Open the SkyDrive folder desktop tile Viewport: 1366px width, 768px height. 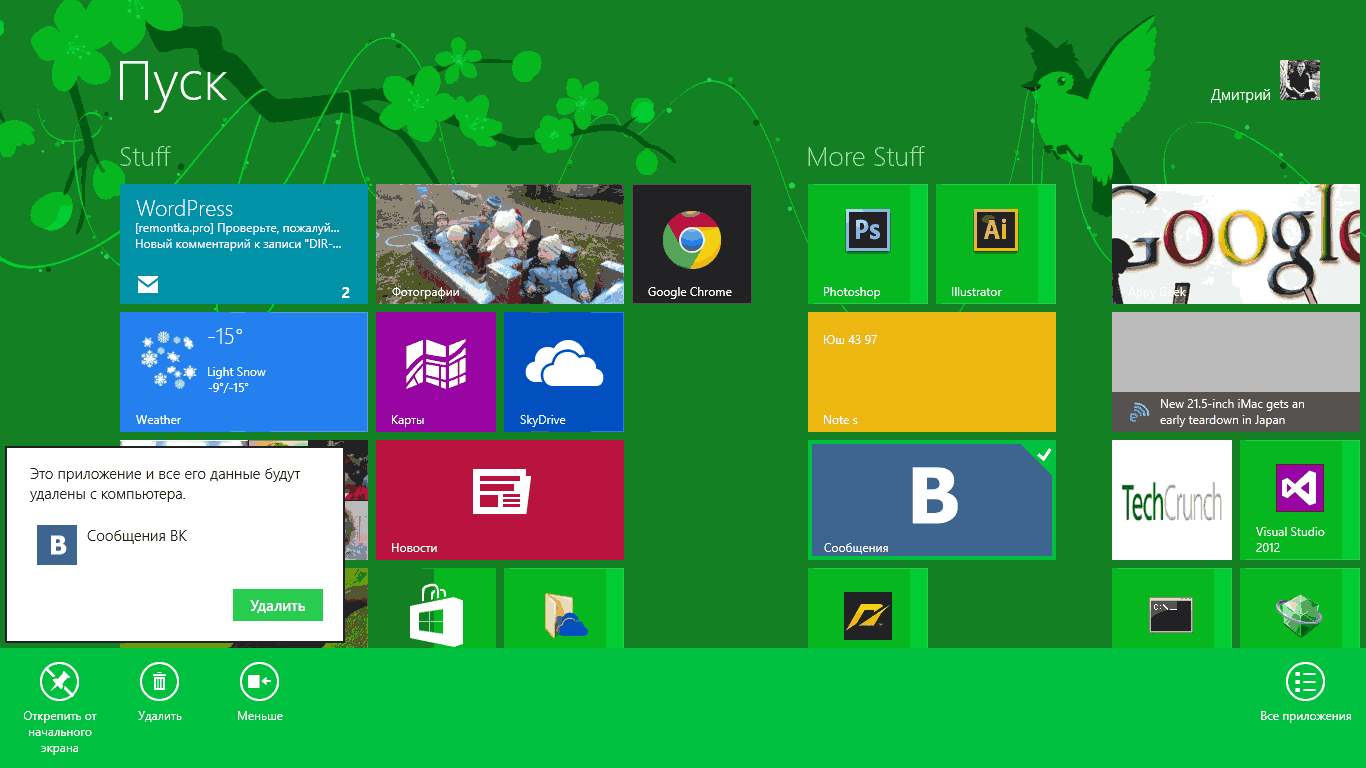564,608
